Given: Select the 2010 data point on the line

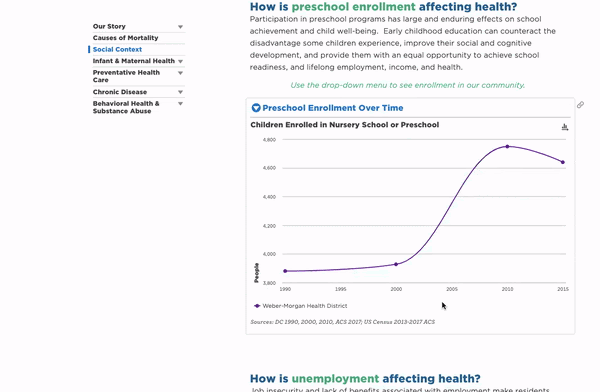Looking at the screenshot, I should [507, 146].
